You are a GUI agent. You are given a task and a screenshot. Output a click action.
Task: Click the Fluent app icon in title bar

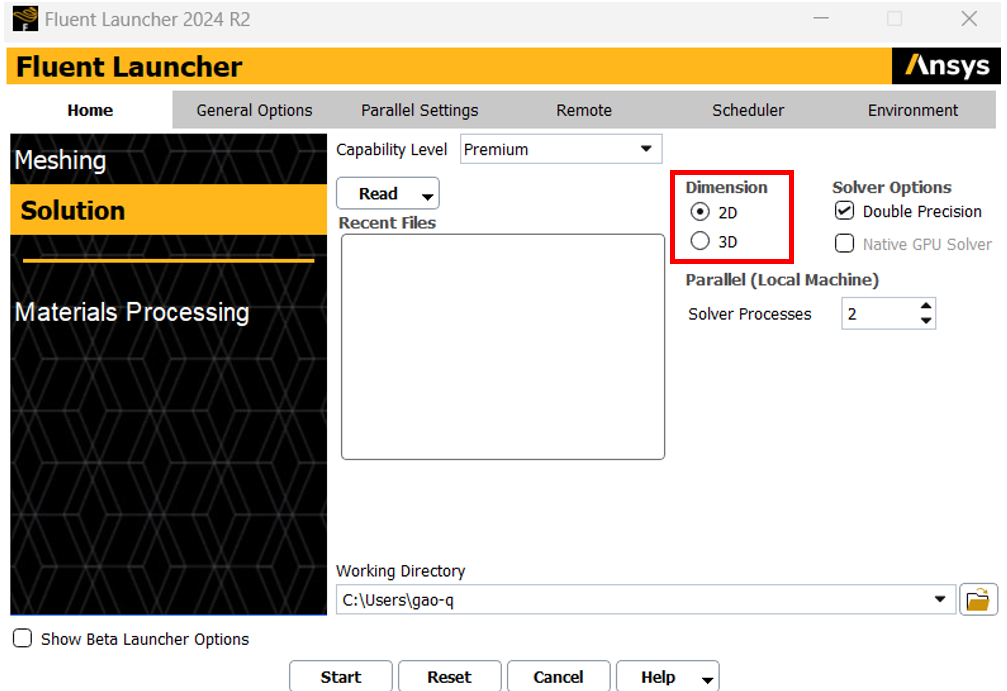click(x=25, y=19)
